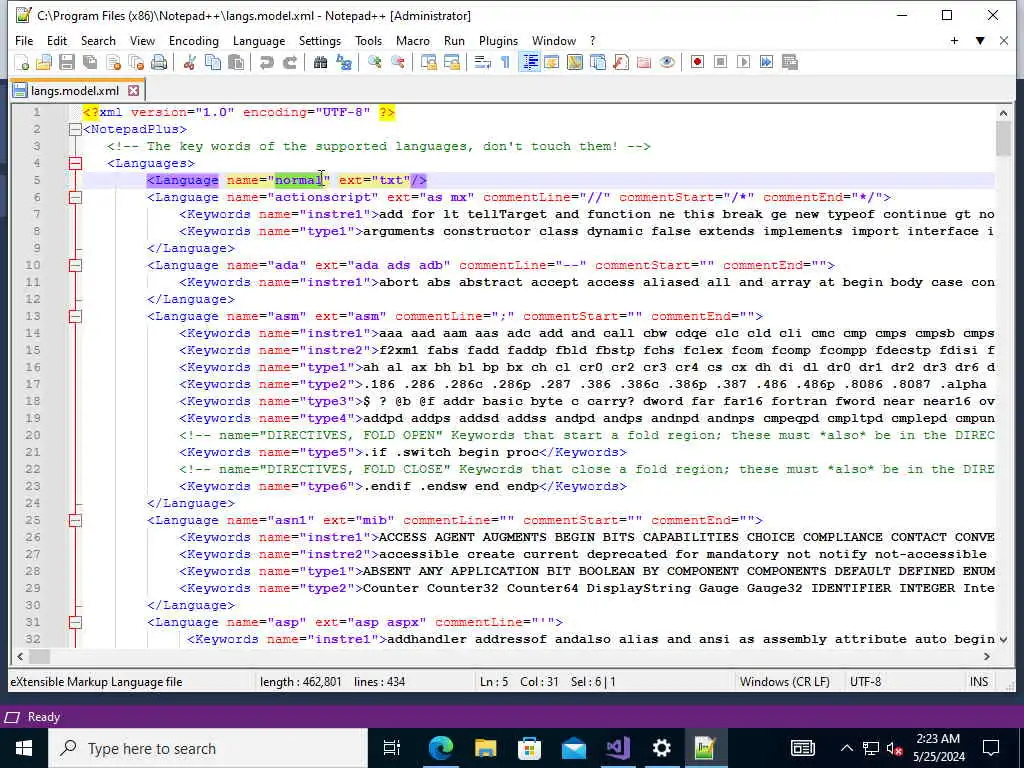Open the Macro menu
Viewport: 1024px width, 768px height.
pyautogui.click(x=413, y=40)
